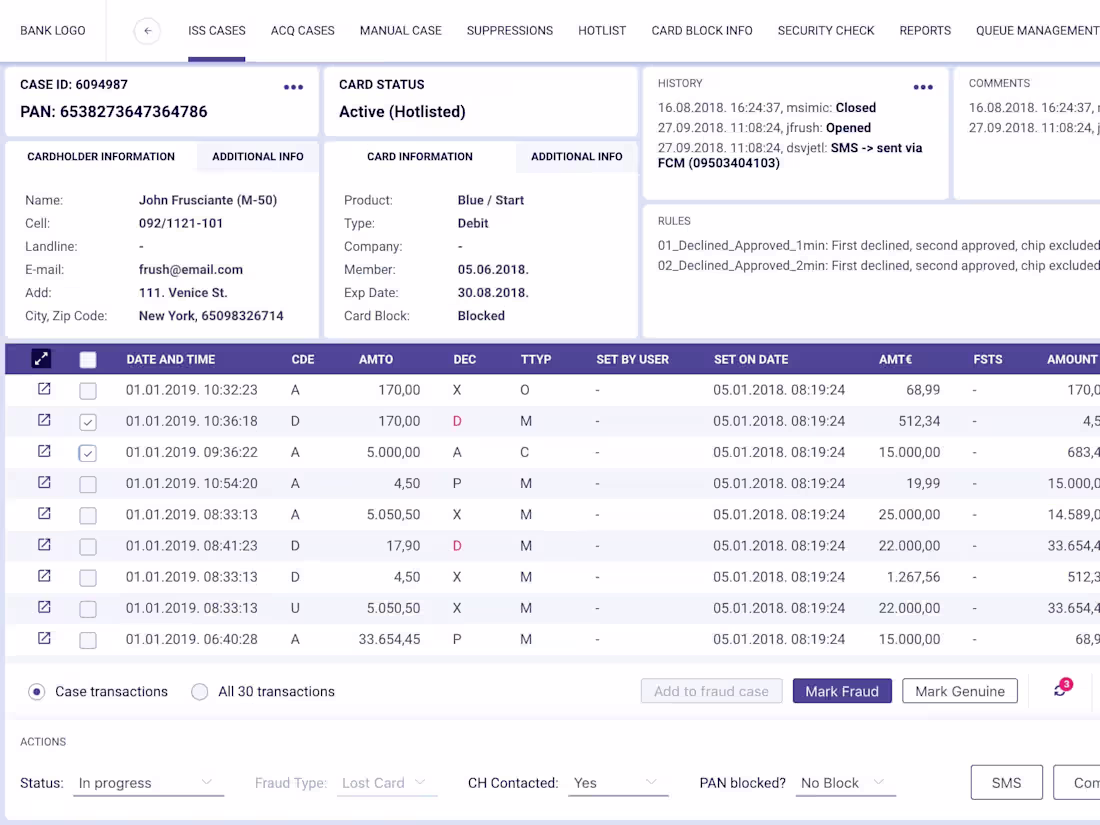Open the Status dropdown
1100x825 pixels.
[x=148, y=783]
